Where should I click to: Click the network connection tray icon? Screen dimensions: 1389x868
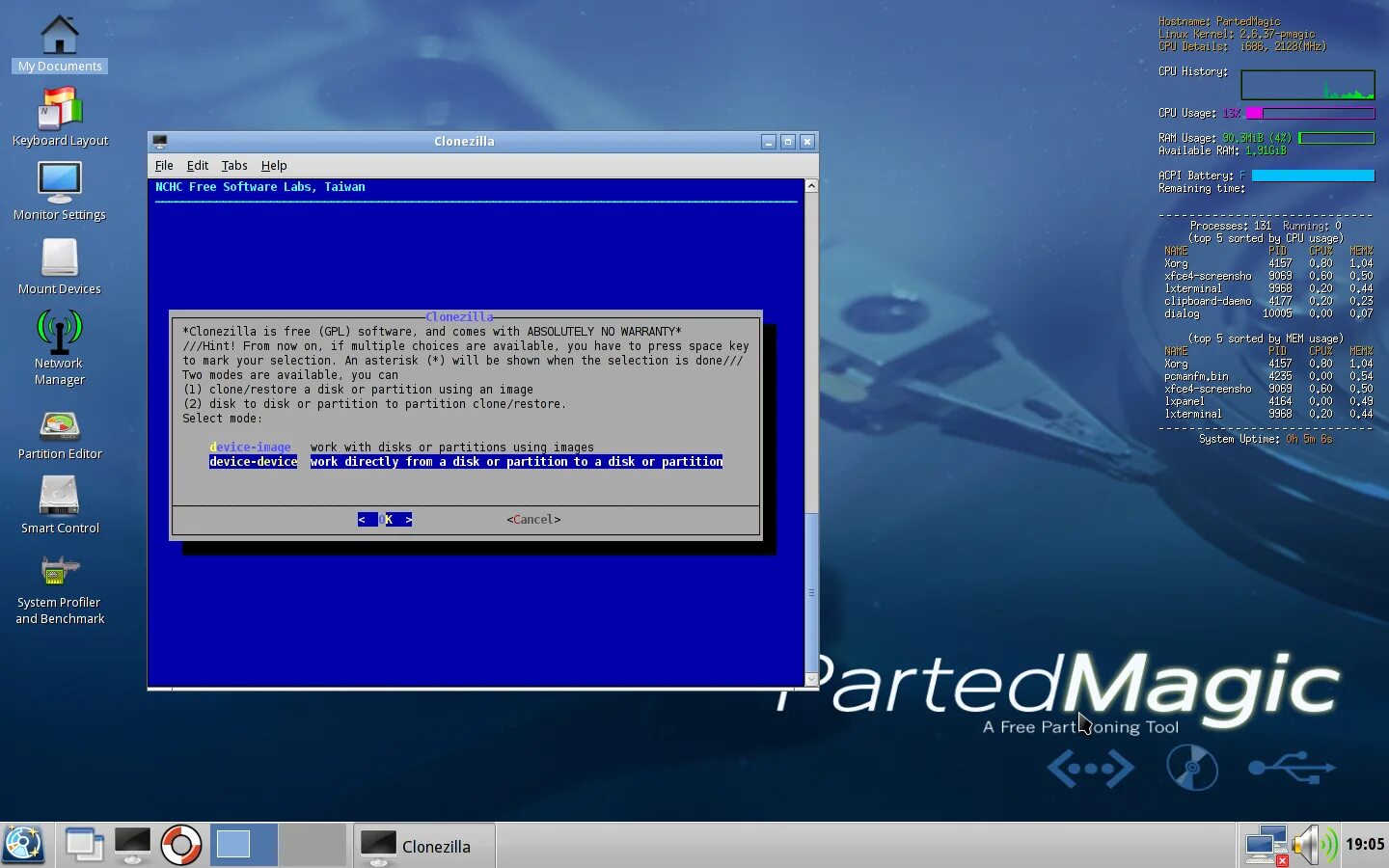[x=1266, y=846]
